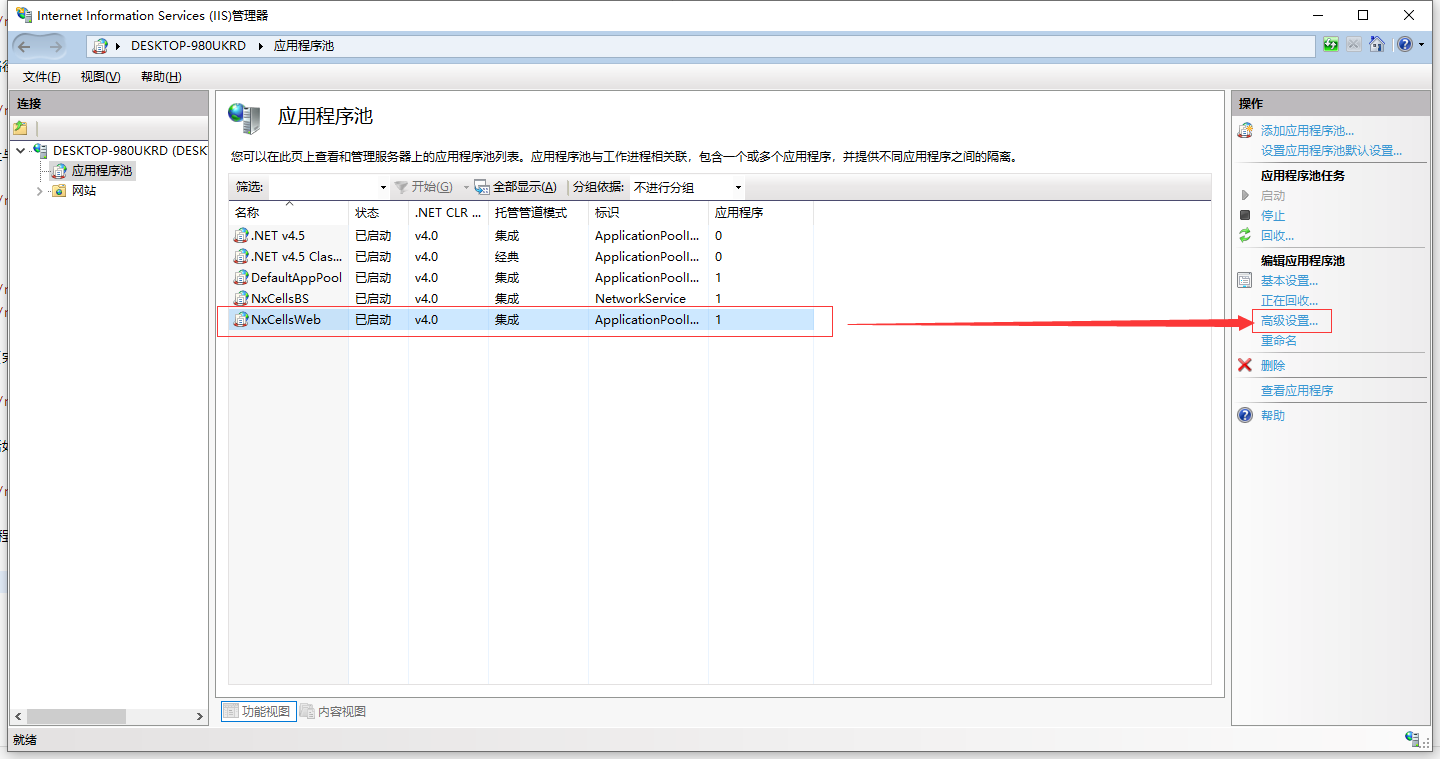
Task: Click the red Delete X icon
Action: click(x=1245, y=365)
